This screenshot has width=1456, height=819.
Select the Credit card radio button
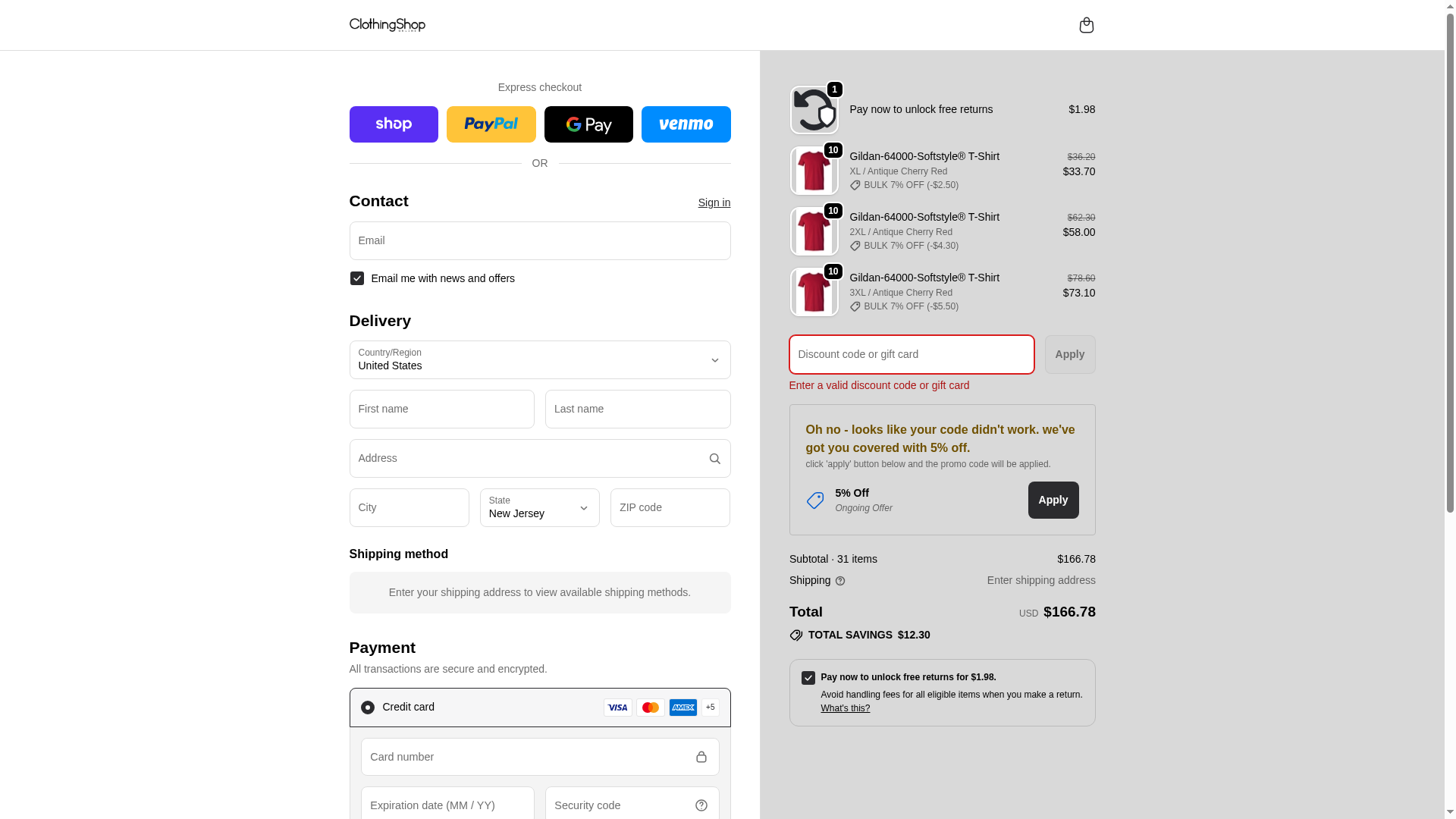(368, 708)
